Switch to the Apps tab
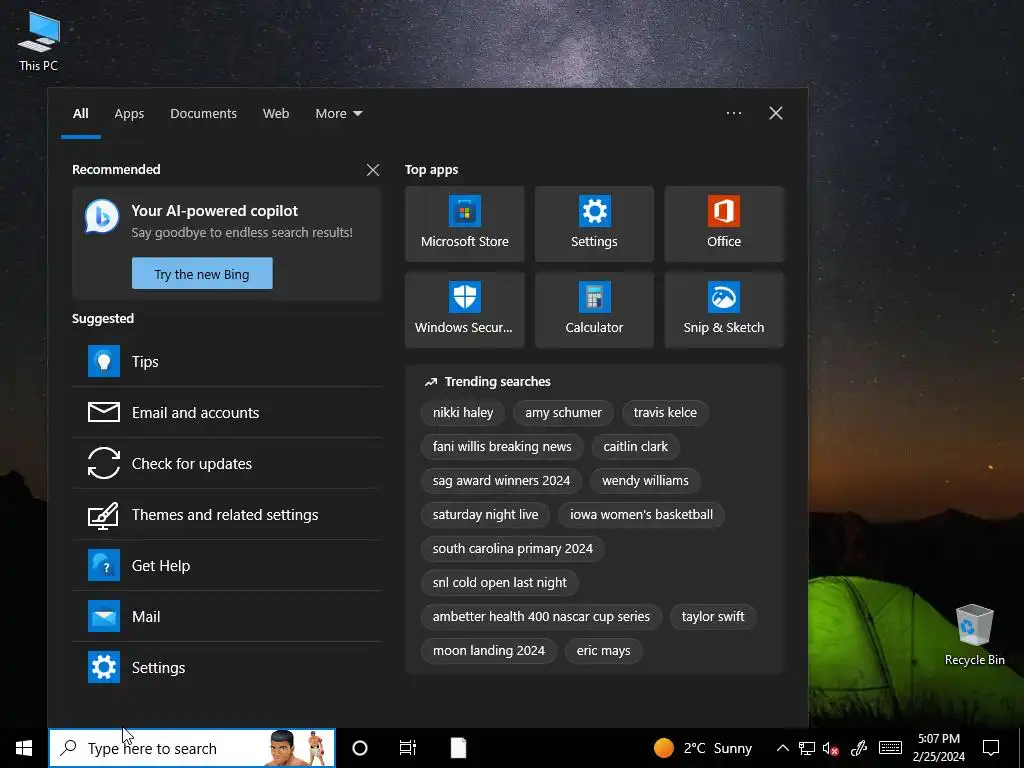1024x768 pixels. click(x=129, y=114)
